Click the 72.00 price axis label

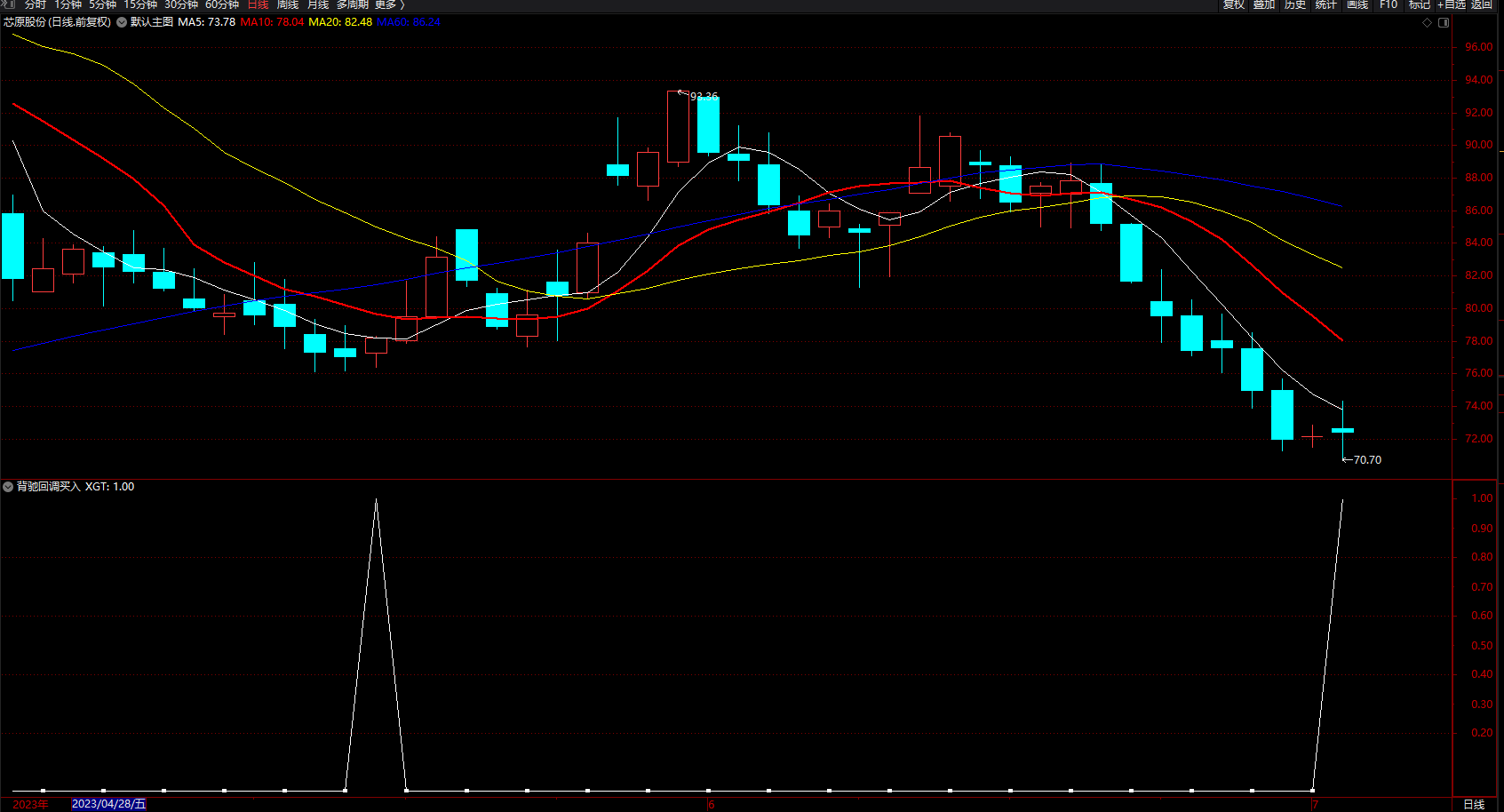1479,439
